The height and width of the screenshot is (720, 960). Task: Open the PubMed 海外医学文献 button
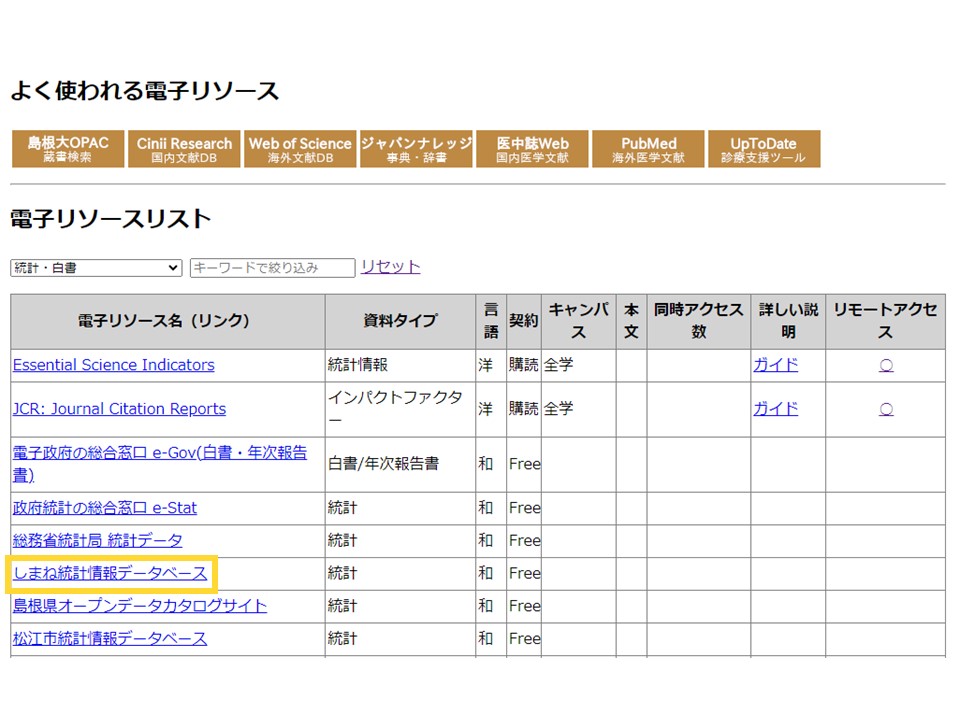pyautogui.click(x=648, y=149)
